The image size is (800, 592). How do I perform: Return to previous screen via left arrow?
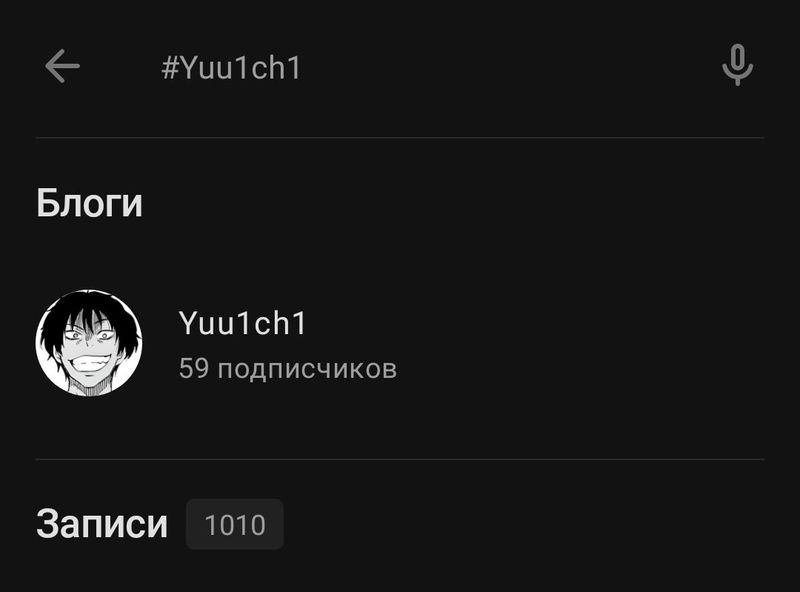[62, 66]
